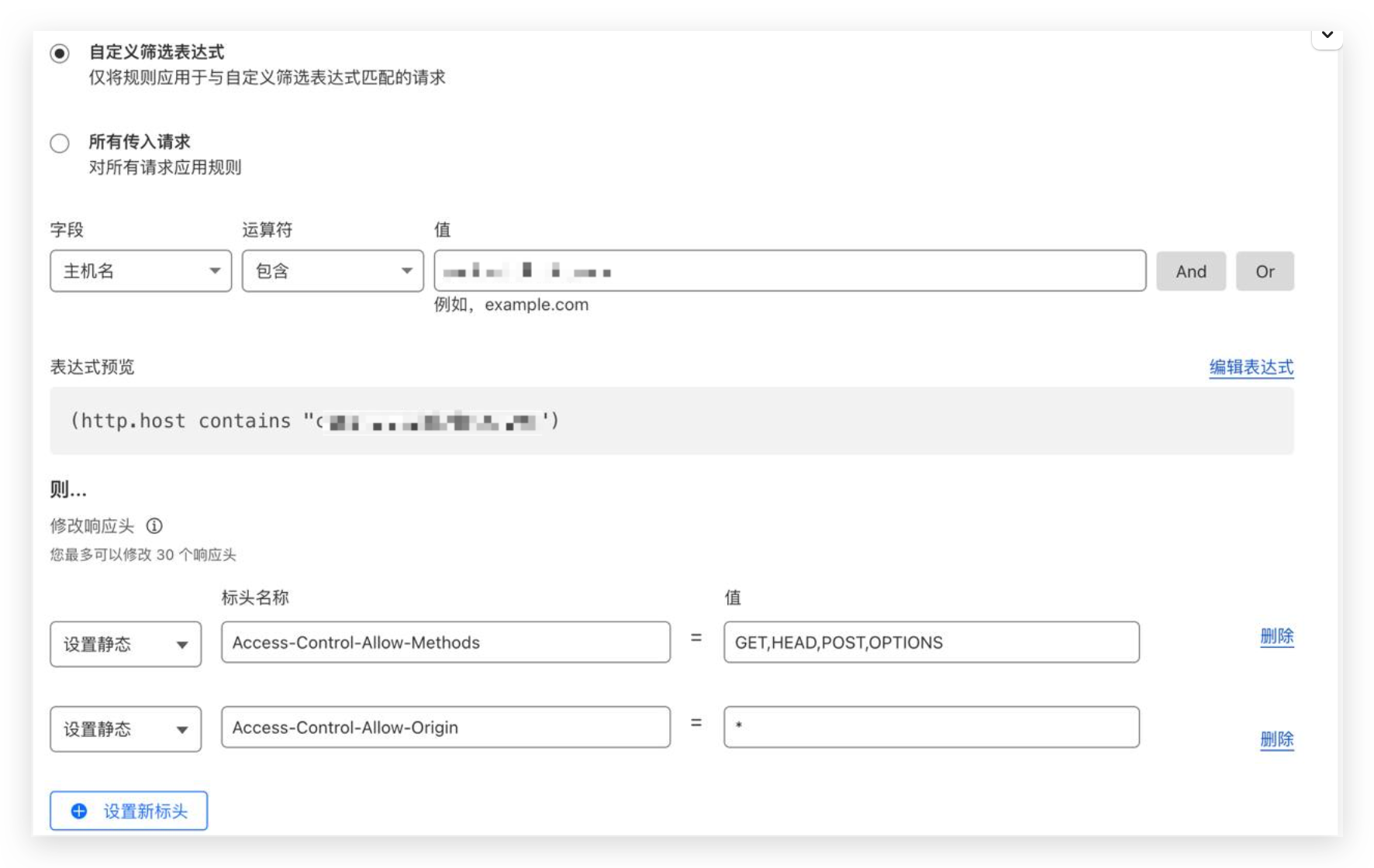Click the http.host expression preview box

(x=671, y=421)
